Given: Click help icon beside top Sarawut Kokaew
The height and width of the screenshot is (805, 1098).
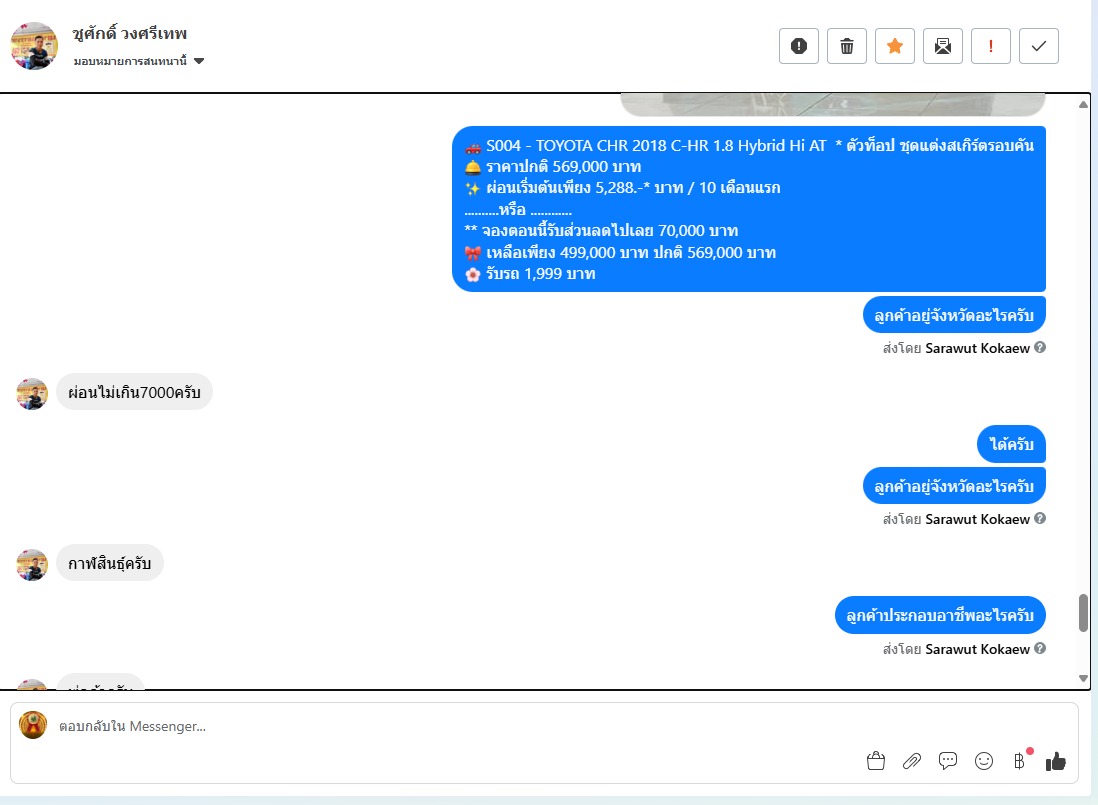Looking at the screenshot, I should pos(1040,347).
